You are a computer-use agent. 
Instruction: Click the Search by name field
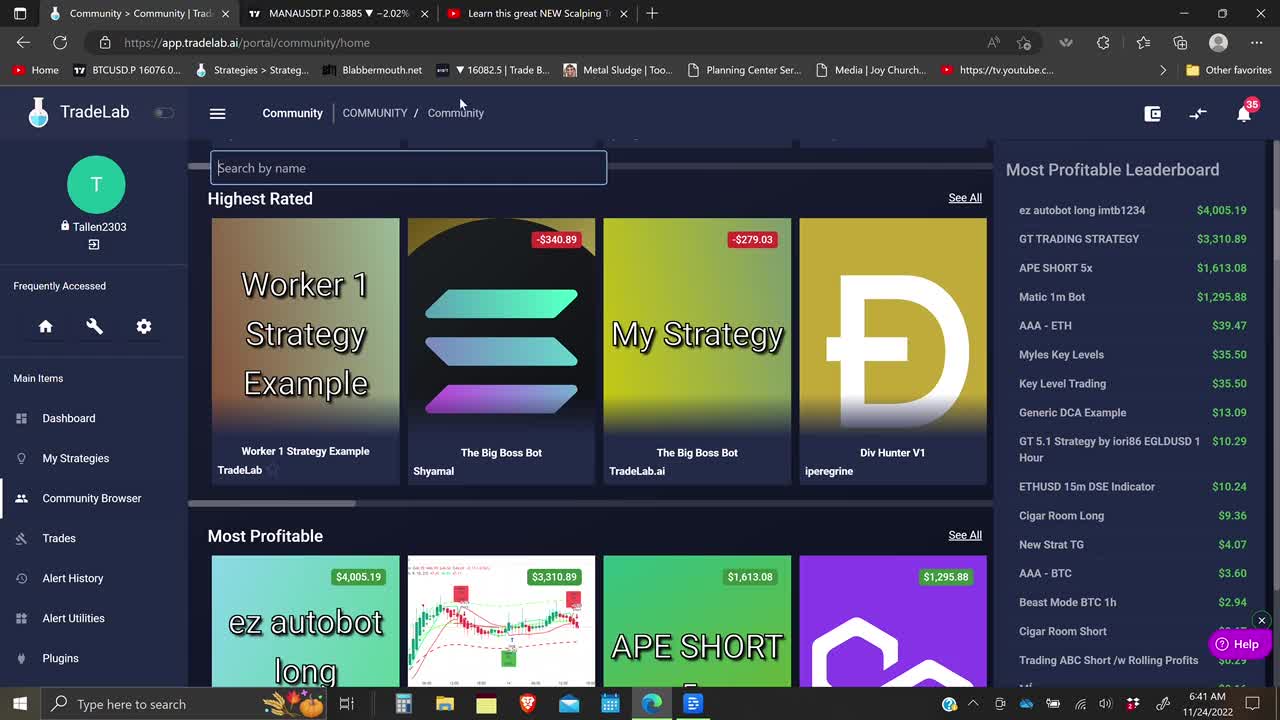click(x=408, y=168)
